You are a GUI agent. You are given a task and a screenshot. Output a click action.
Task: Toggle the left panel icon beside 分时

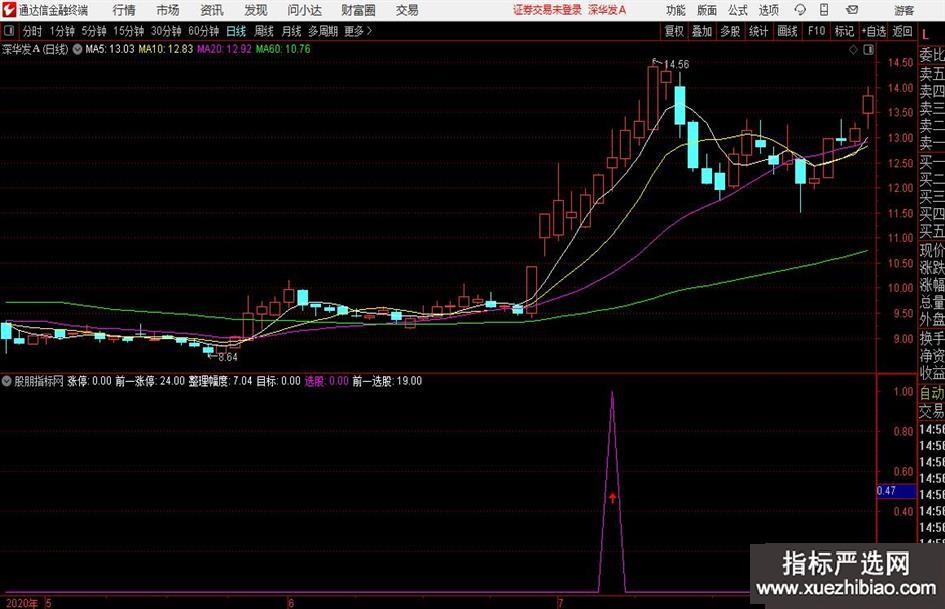[9, 31]
